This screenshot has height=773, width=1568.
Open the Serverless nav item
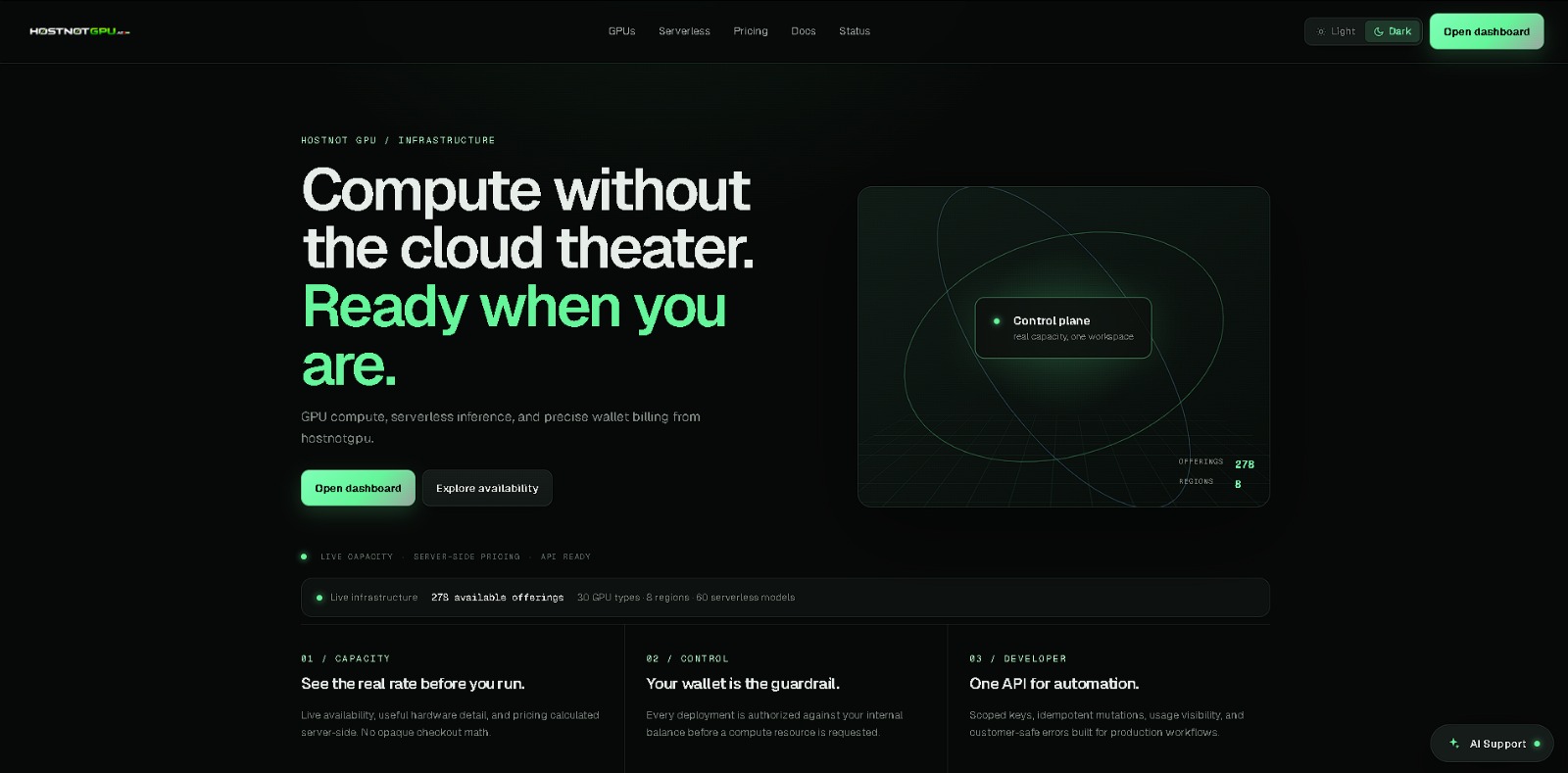[x=684, y=31]
